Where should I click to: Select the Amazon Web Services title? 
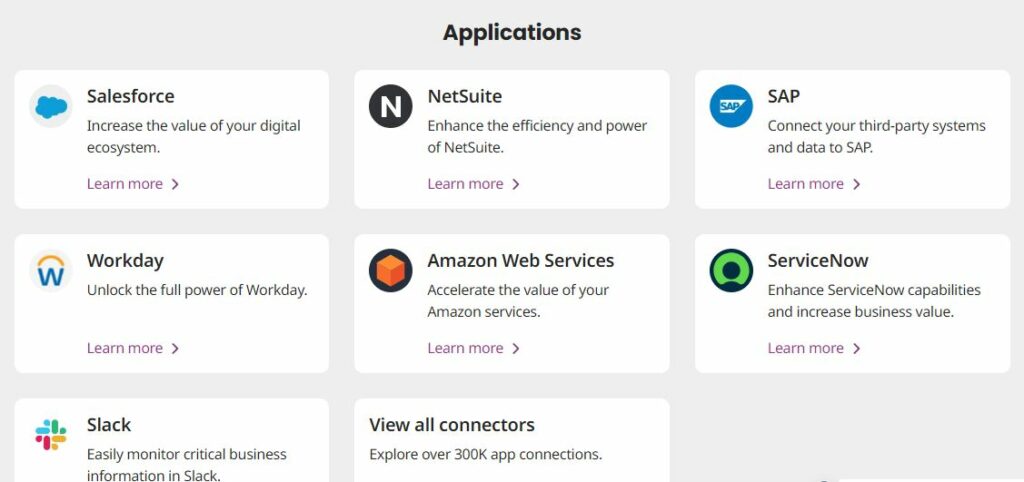pos(520,261)
